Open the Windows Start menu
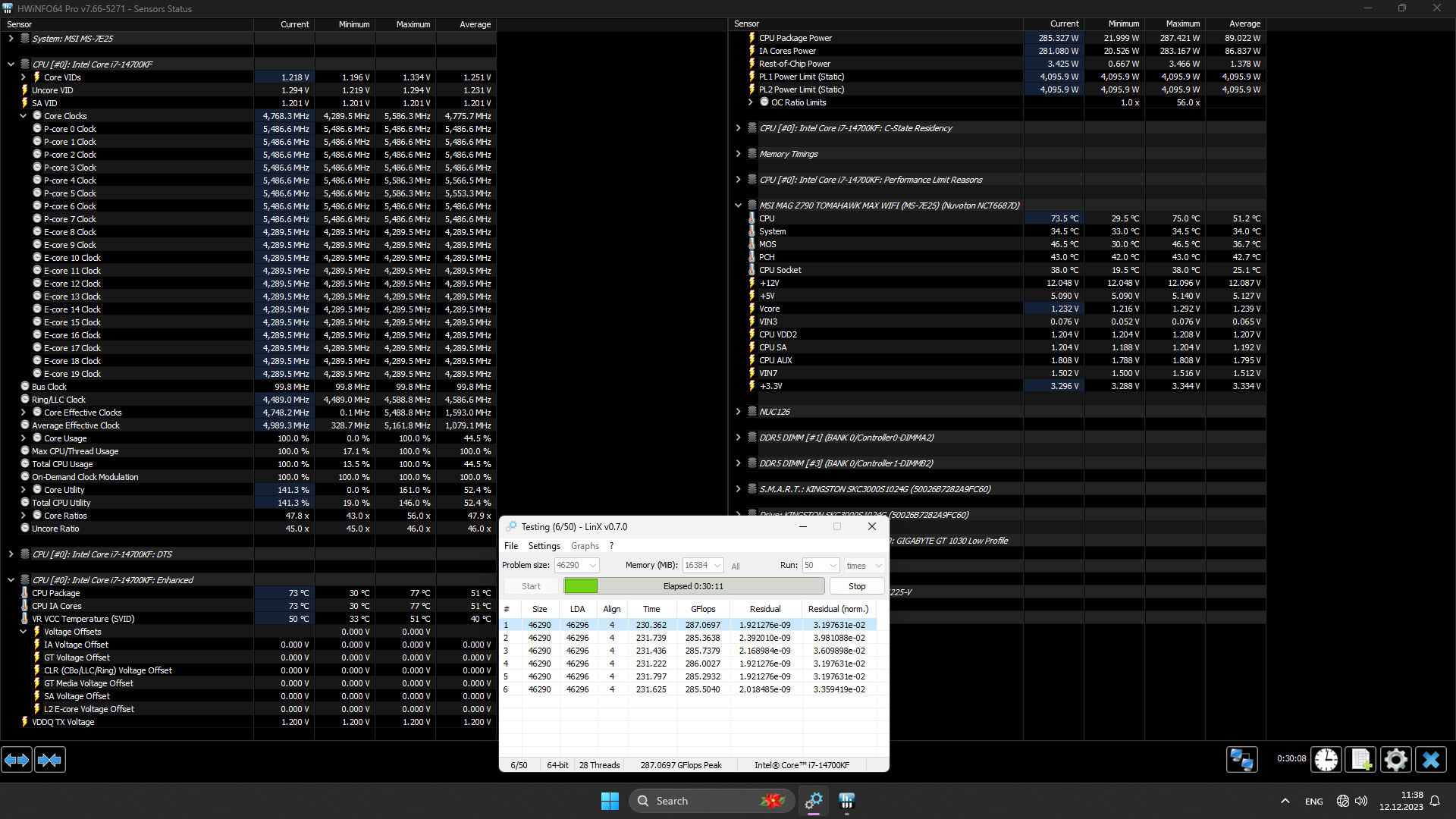 610,801
